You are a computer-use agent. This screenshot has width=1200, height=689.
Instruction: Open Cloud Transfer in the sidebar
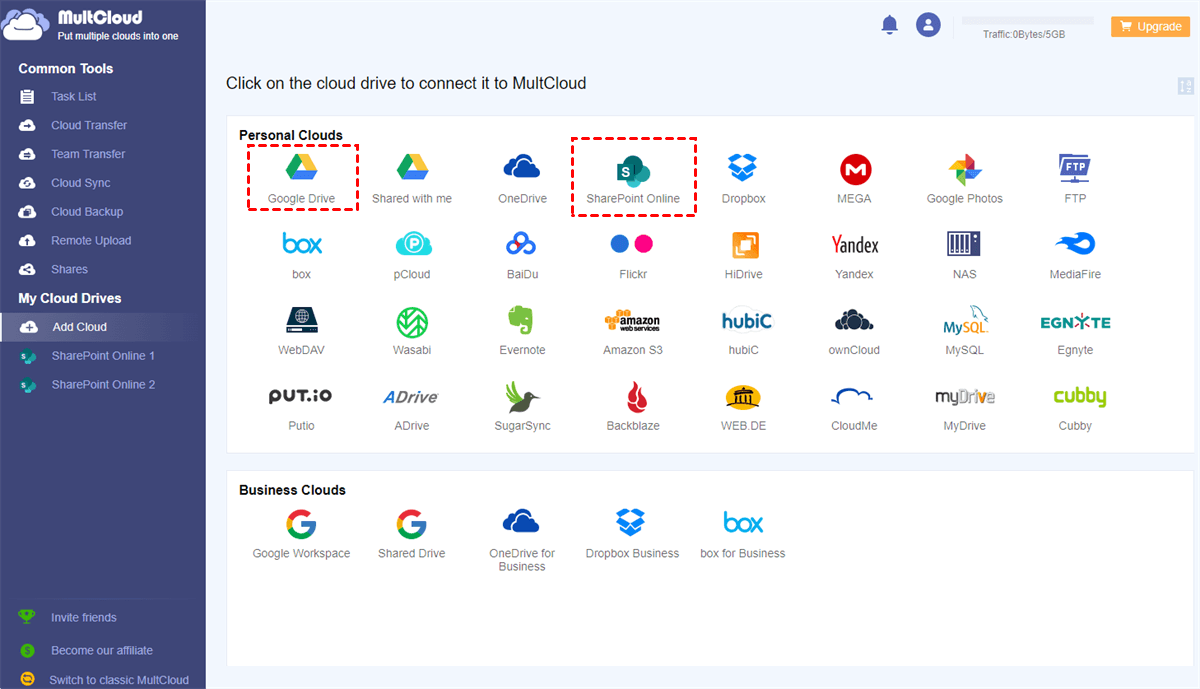point(89,125)
